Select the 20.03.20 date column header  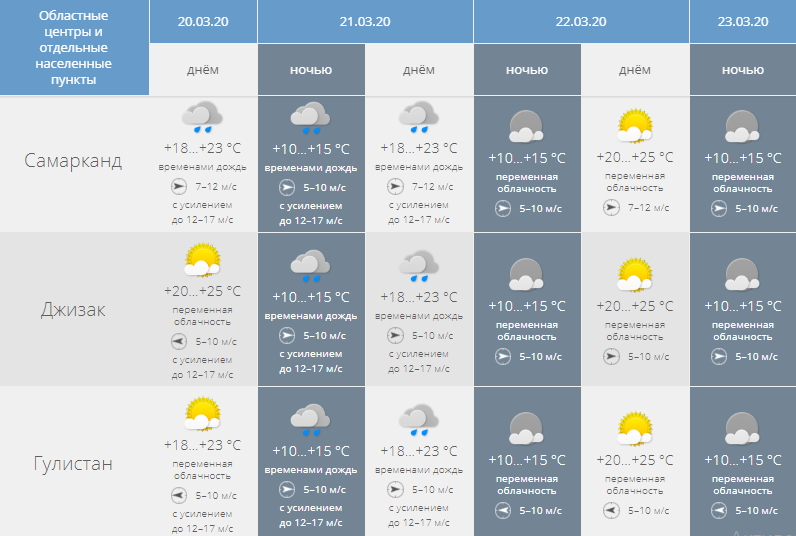point(203,21)
